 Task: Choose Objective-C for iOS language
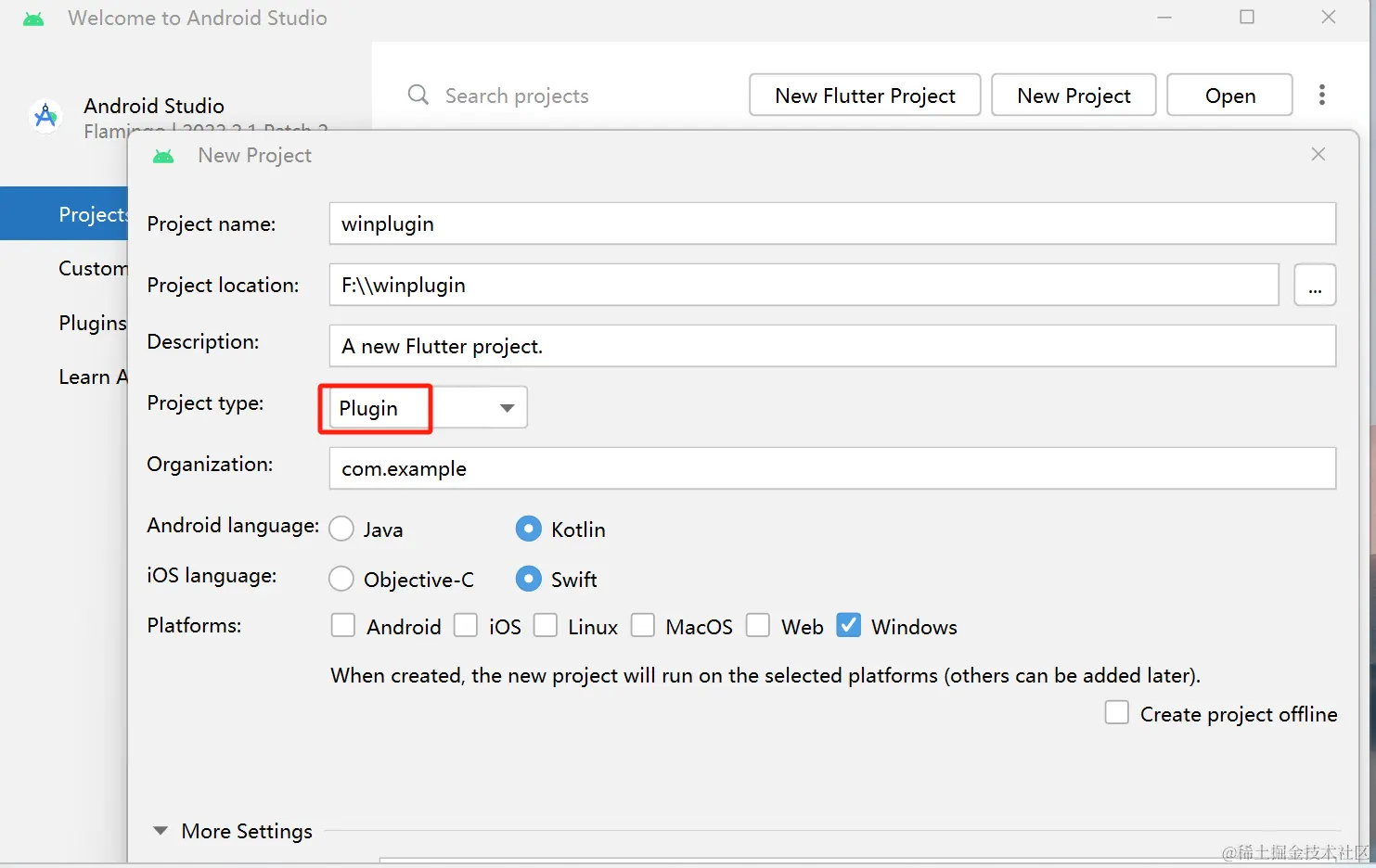tap(341, 579)
